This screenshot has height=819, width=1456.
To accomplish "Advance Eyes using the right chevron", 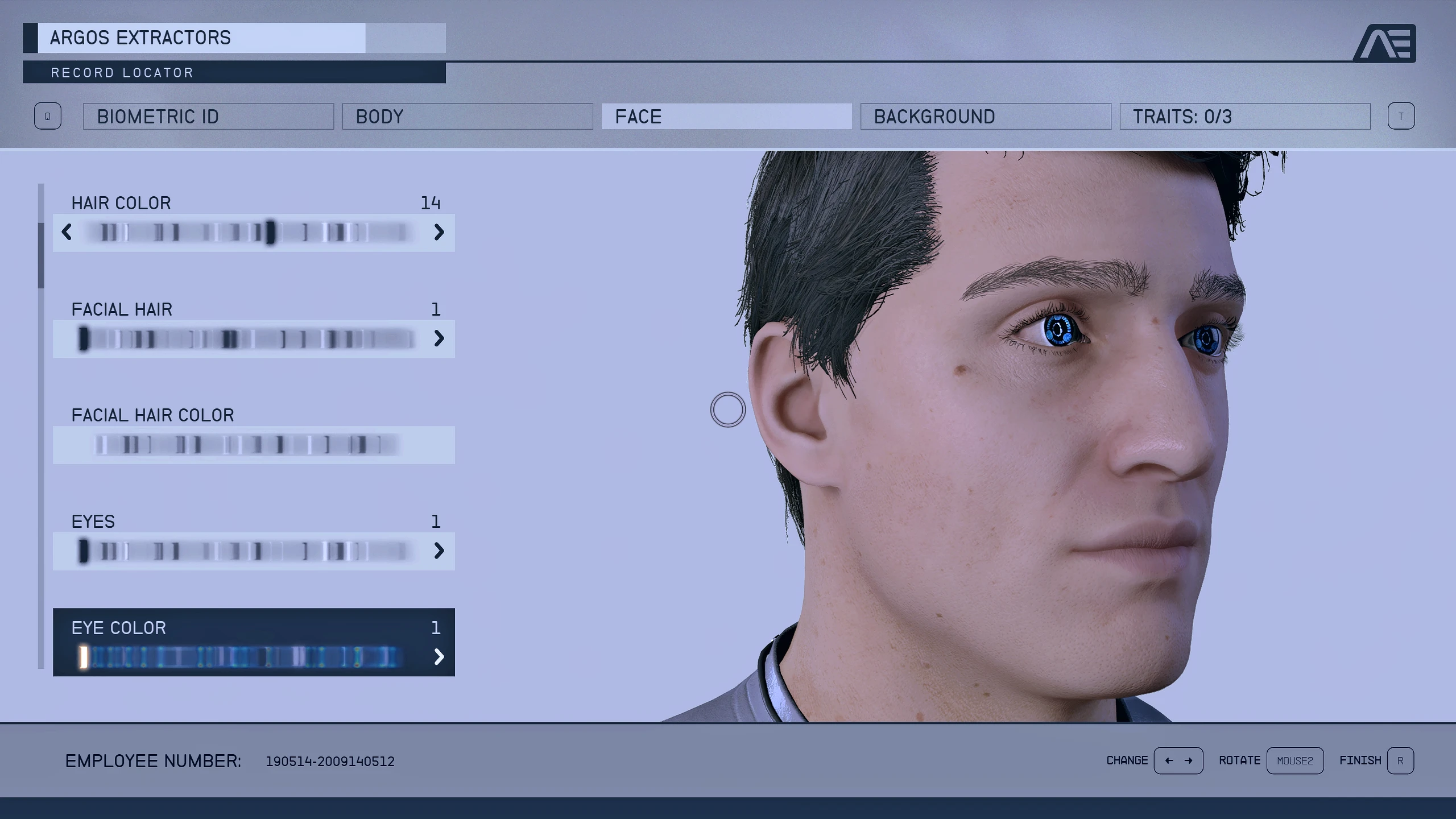I will 440,551.
